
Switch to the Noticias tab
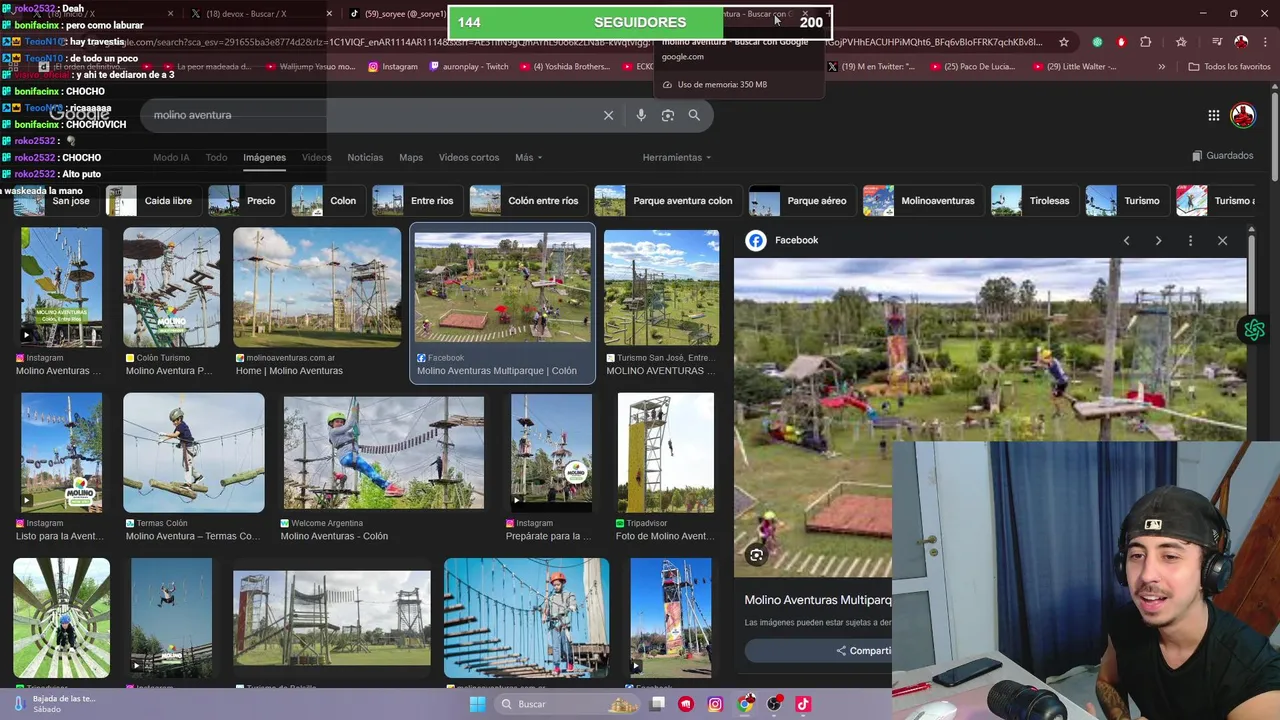tap(365, 157)
